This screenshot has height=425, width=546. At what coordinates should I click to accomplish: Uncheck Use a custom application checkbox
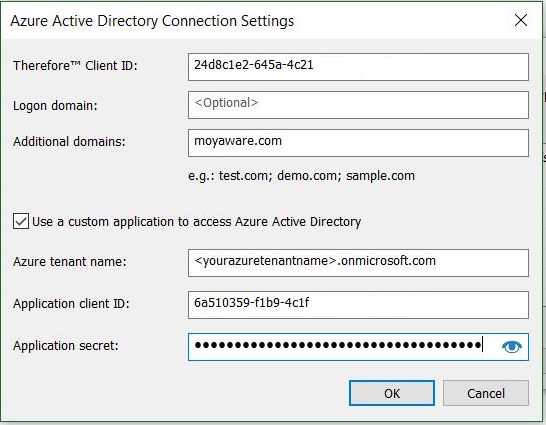click(21, 221)
